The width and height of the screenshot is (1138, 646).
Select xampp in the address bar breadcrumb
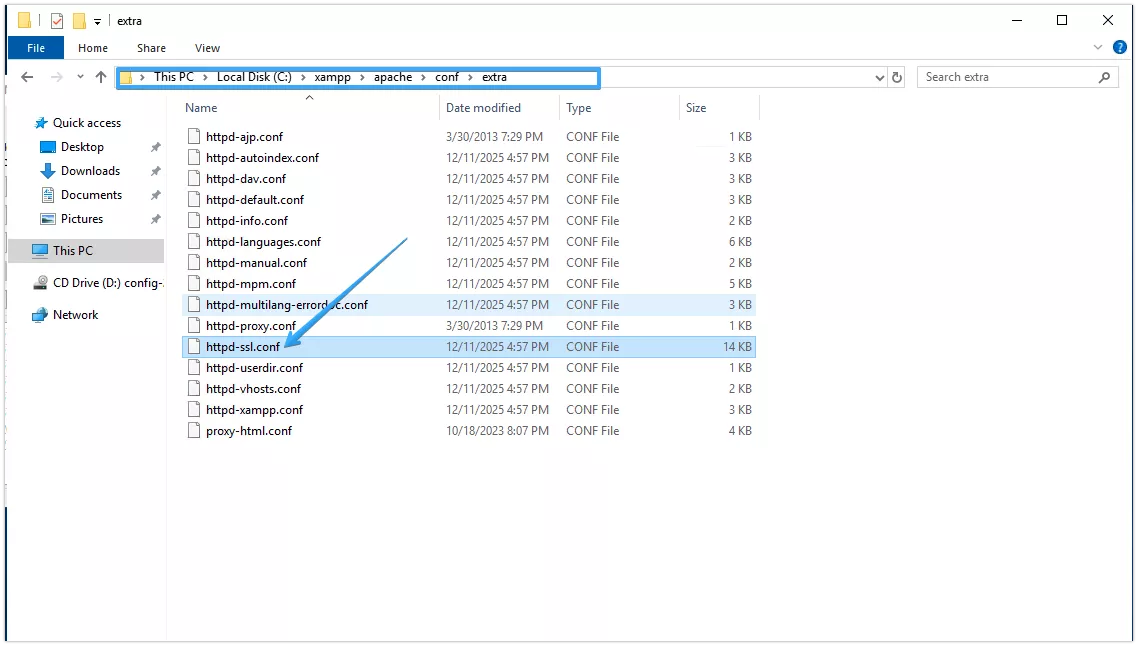[x=333, y=77]
